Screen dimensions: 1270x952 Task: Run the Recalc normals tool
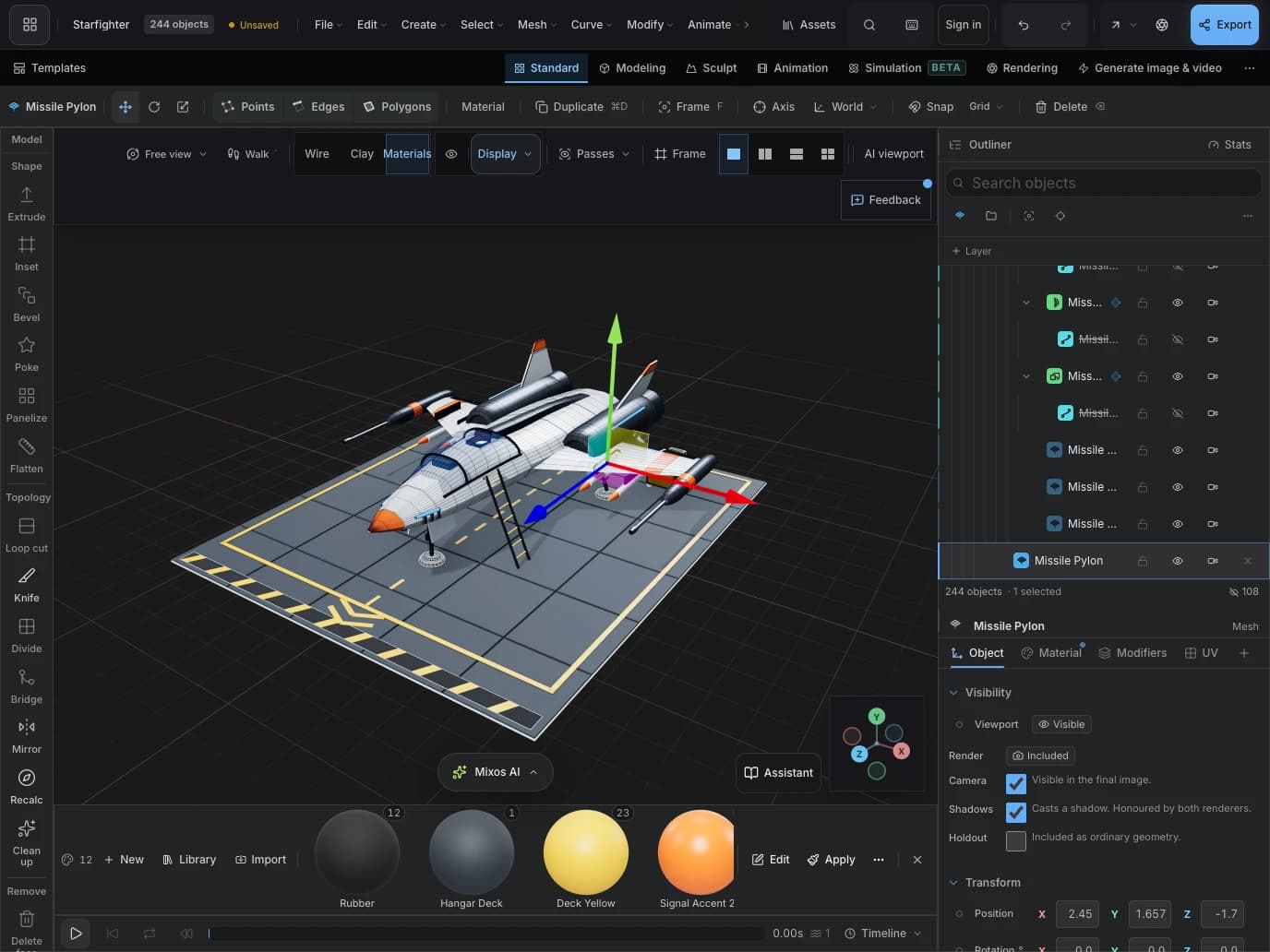coord(27,787)
